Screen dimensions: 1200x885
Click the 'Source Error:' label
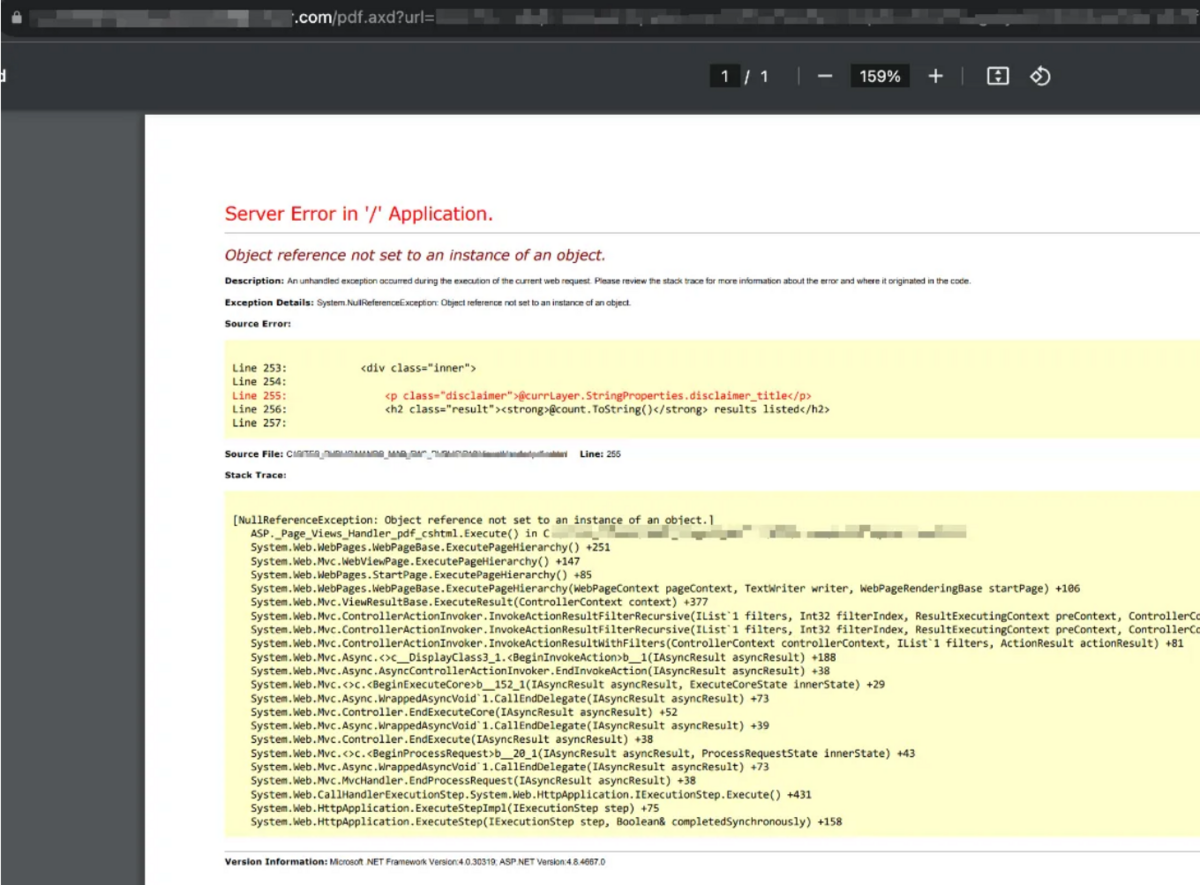pos(257,324)
